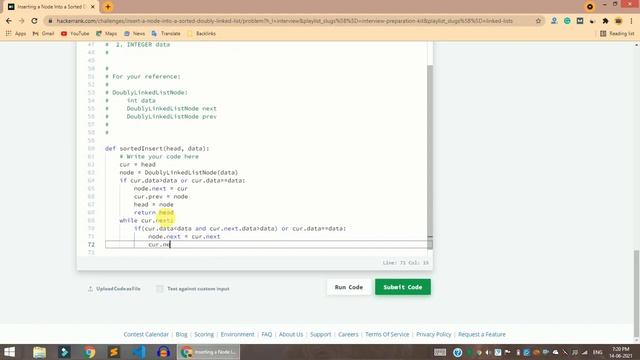Open the OneDrive cloud tray icon
Screen dimensions: 640x360
click(x=556, y=352)
